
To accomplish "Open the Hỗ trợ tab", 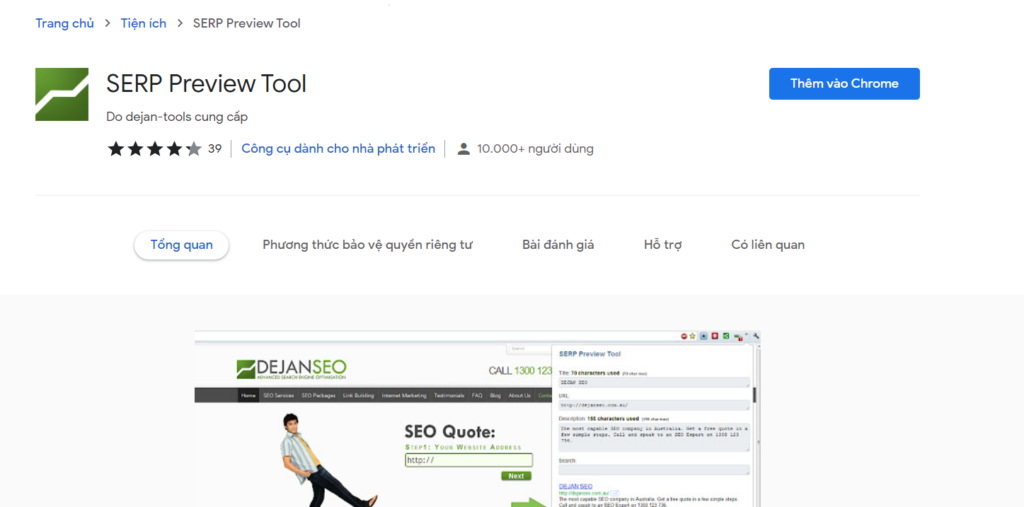I will coord(663,245).
